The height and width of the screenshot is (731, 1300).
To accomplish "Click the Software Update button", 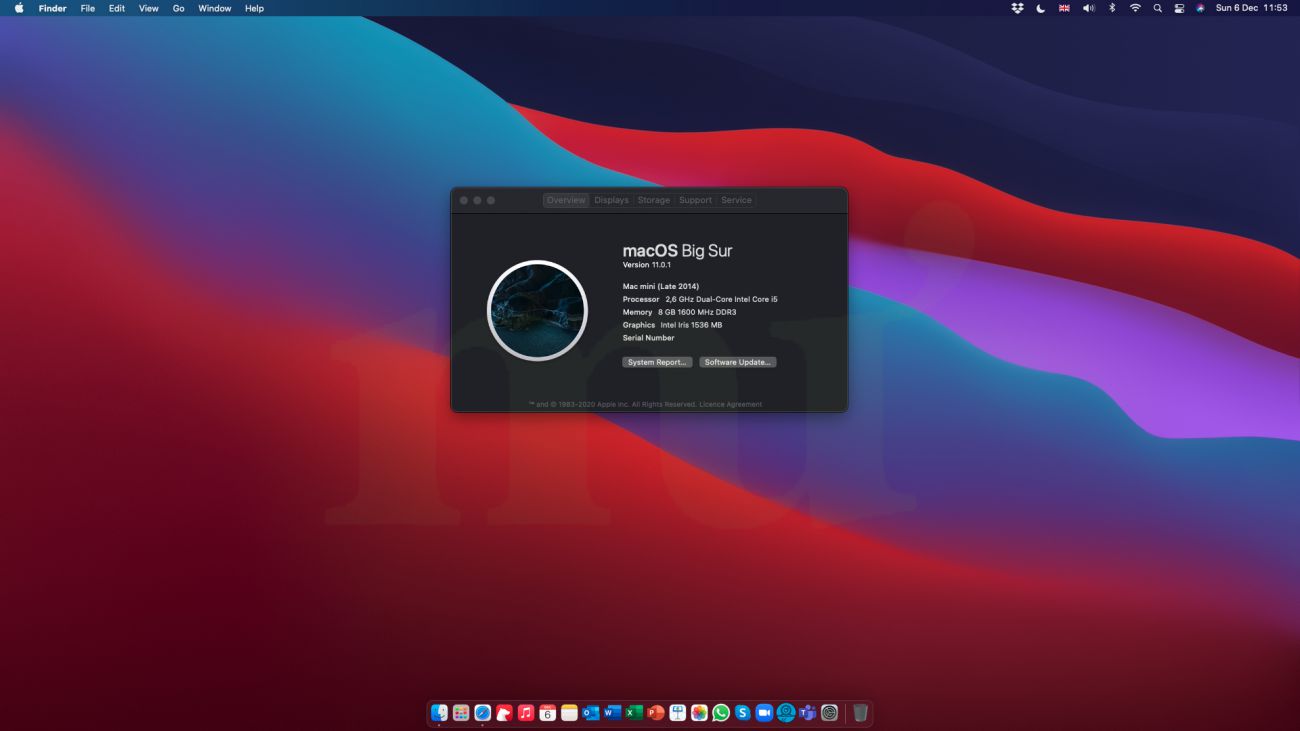I will [738, 362].
